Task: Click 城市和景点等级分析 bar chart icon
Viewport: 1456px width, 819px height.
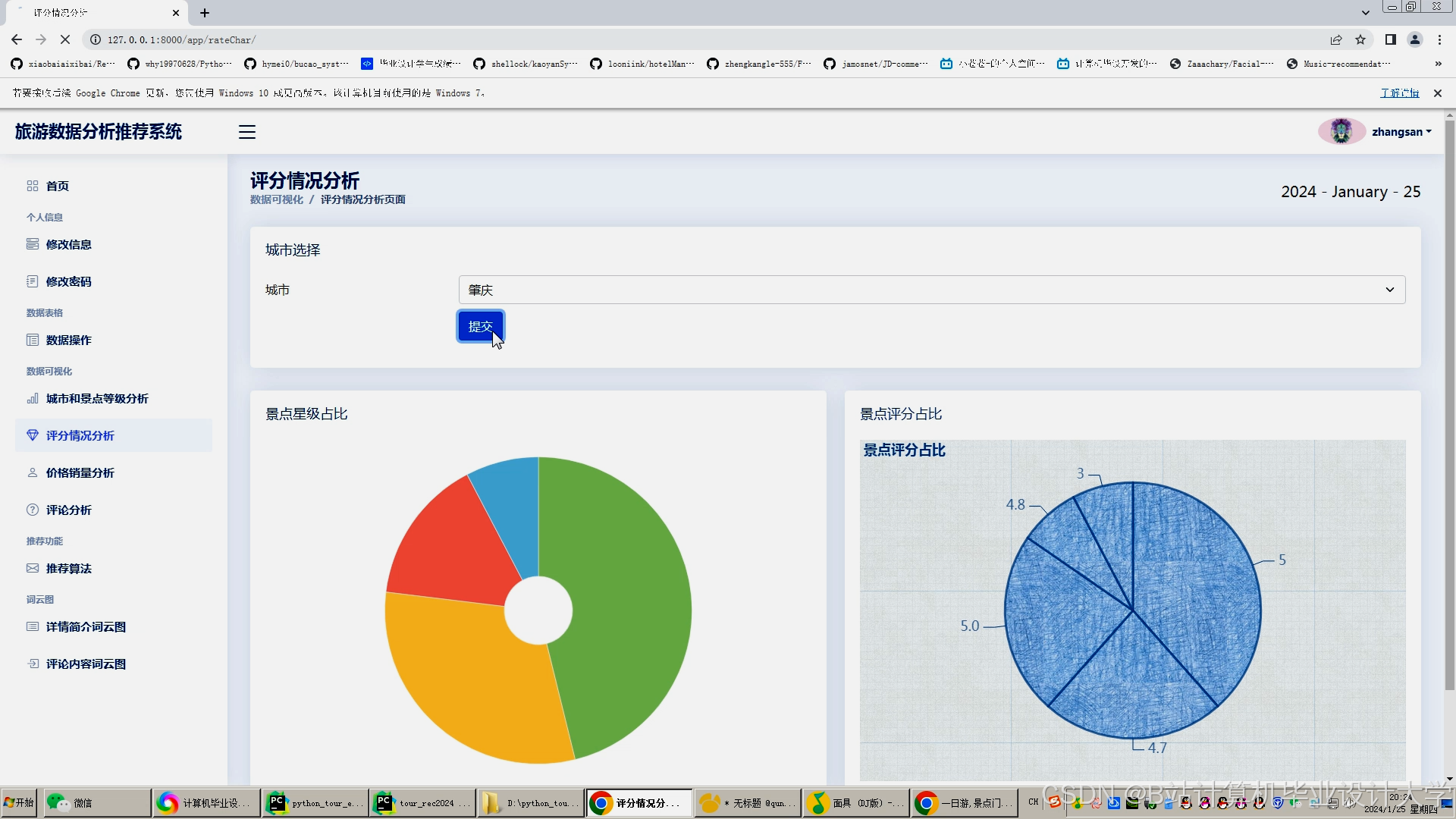Action: click(33, 398)
